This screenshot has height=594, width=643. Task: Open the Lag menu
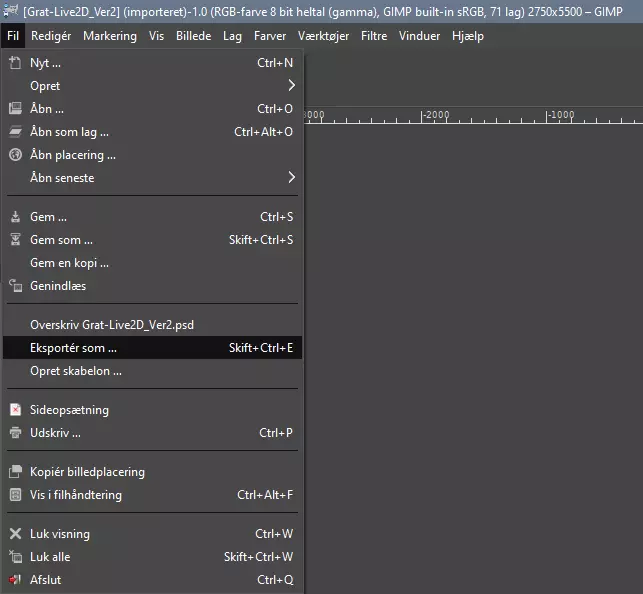[232, 36]
